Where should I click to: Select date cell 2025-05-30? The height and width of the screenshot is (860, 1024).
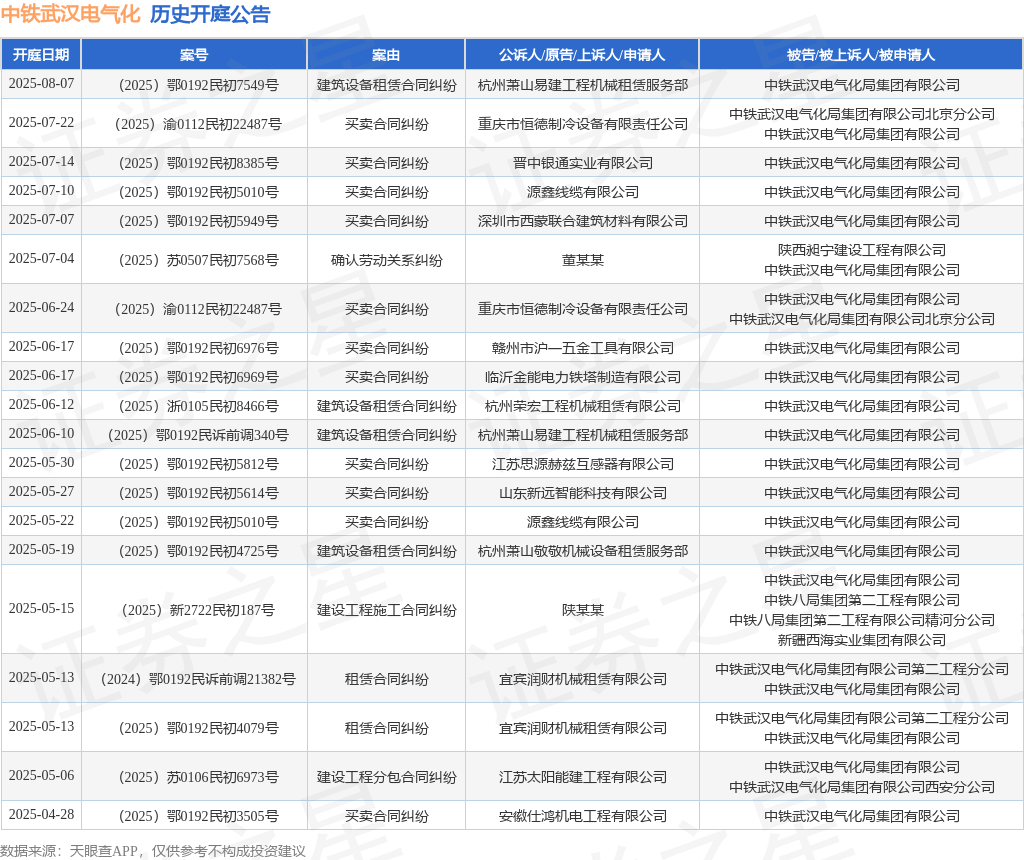pos(41,462)
